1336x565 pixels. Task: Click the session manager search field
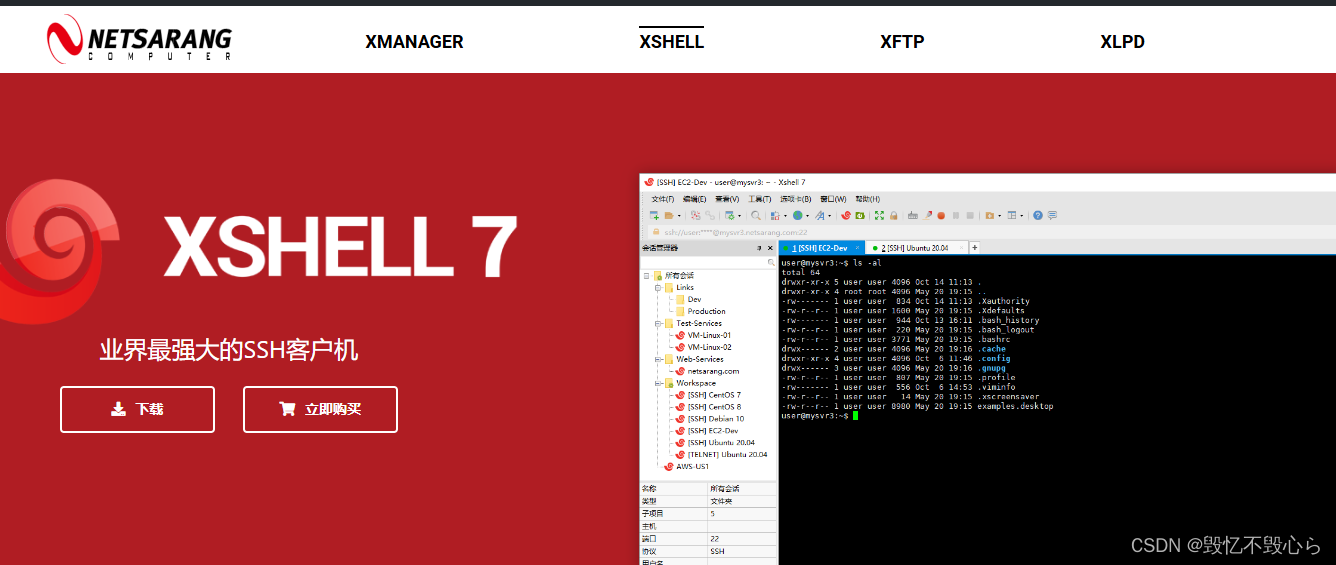709,263
